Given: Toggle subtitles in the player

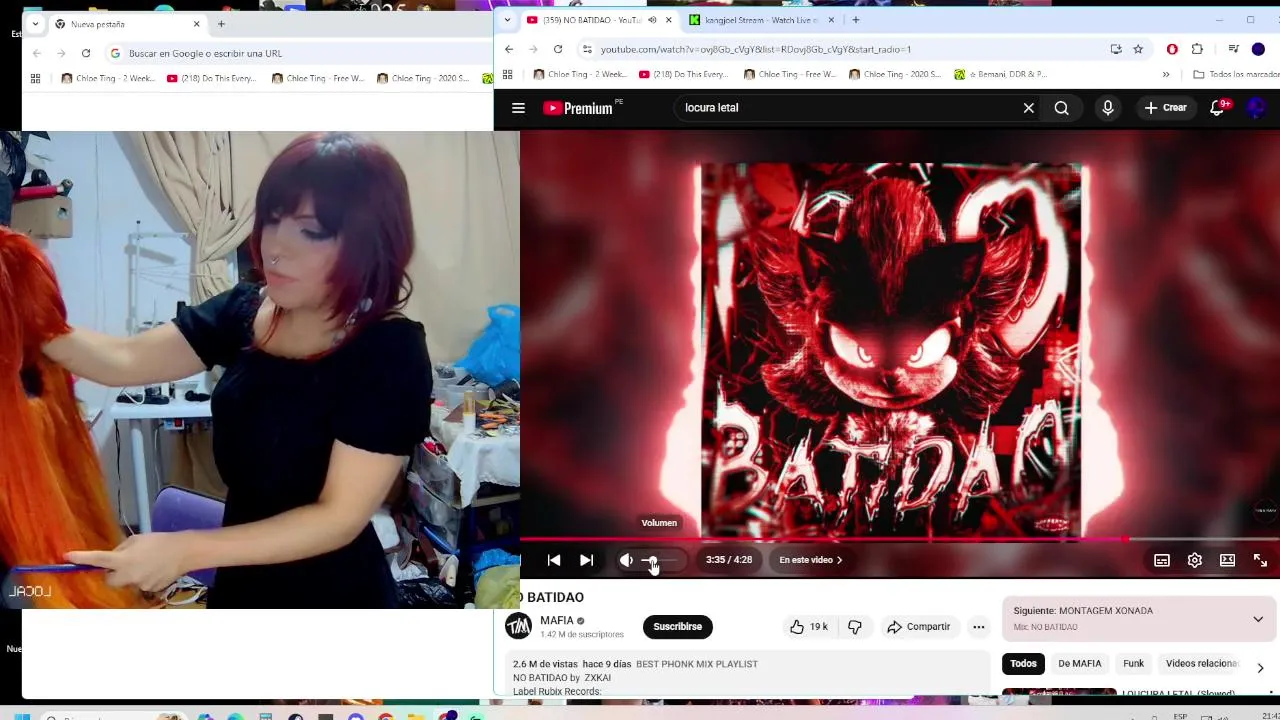Looking at the screenshot, I should click(1162, 560).
